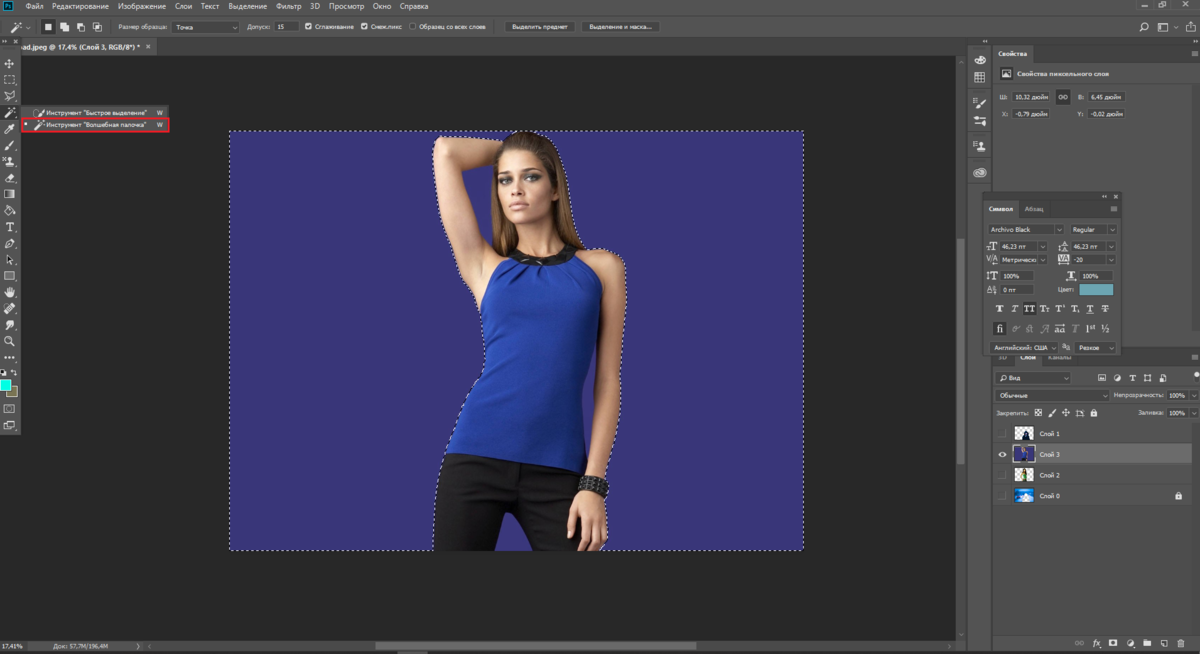Open the Английский: США language dropdown
This screenshot has width=1200, height=654.
point(1024,348)
